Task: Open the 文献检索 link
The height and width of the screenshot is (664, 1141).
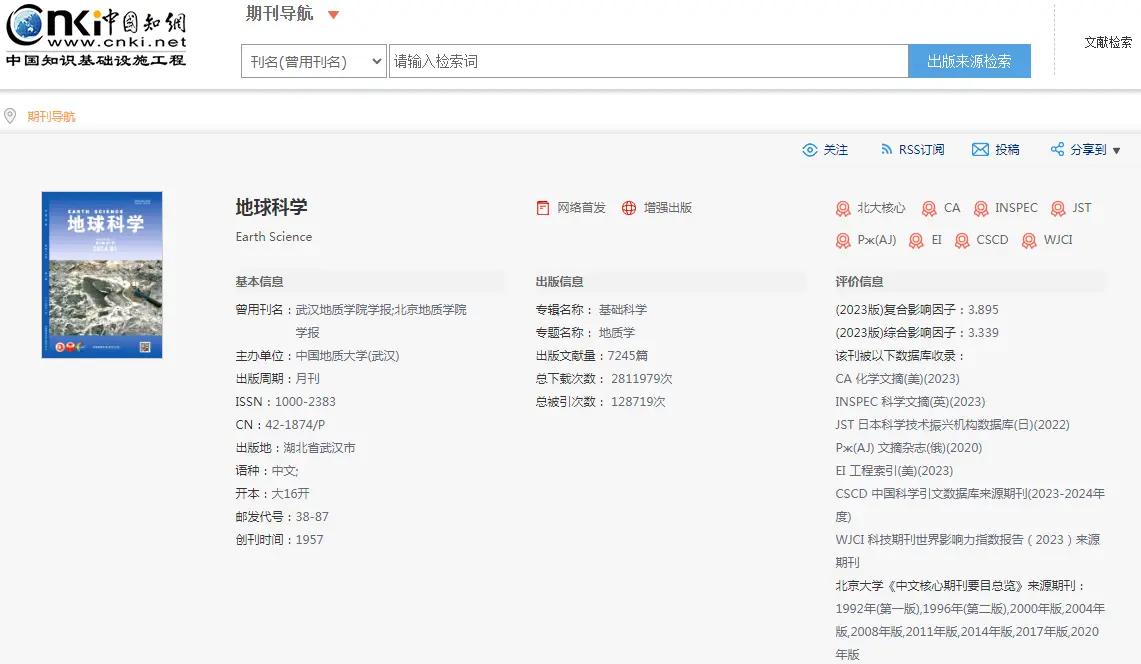Action: click(x=1108, y=42)
